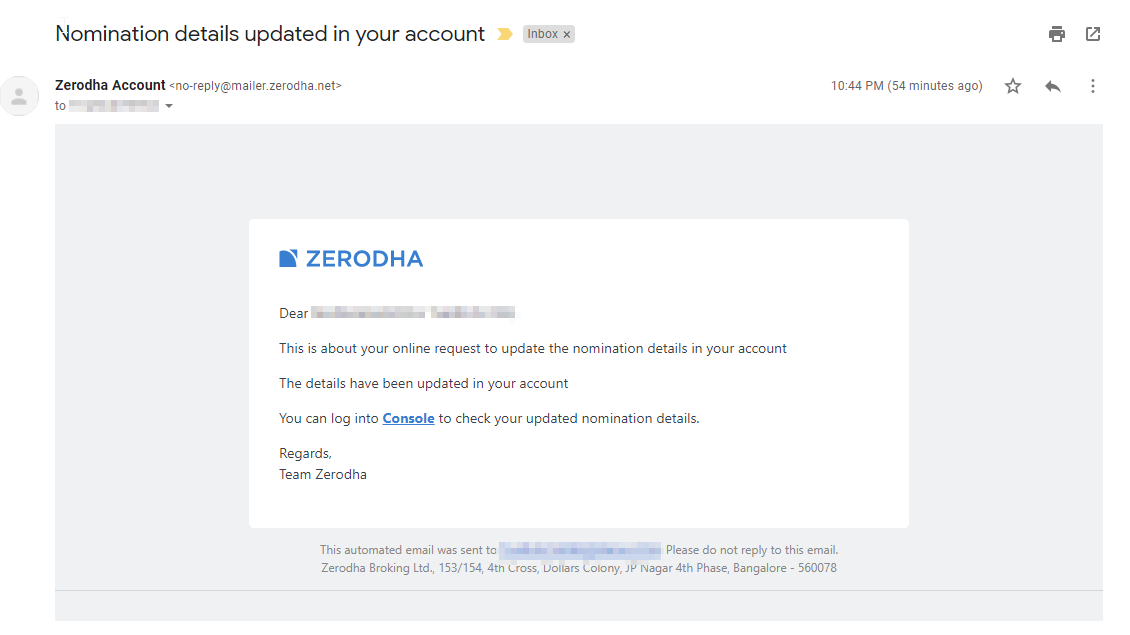Open the three-dot more options menu
This screenshot has height=635, width=1130.
pos(1093,86)
